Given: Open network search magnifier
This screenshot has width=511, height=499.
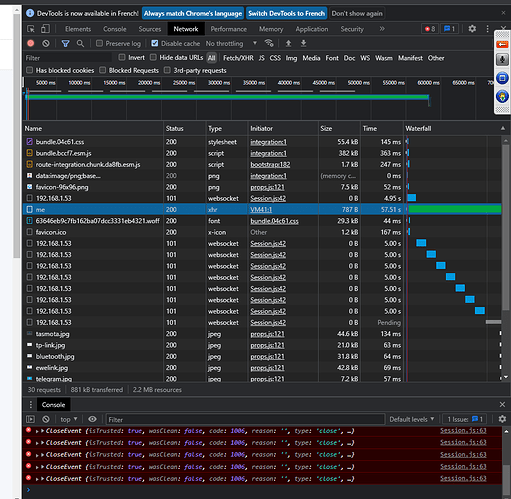Looking at the screenshot, I should [80, 43].
